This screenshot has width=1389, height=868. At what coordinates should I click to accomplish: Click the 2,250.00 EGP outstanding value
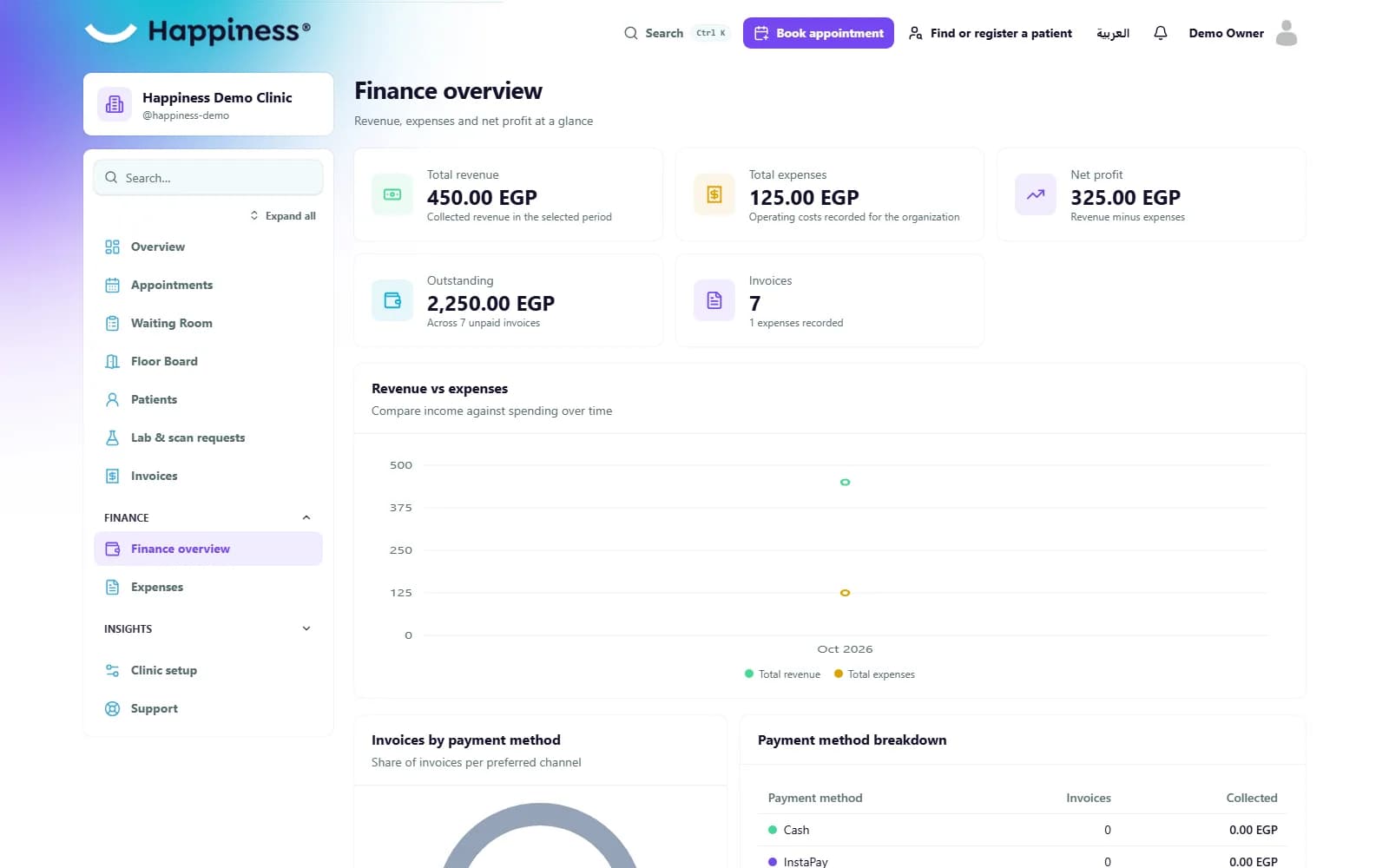pos(490,303)
